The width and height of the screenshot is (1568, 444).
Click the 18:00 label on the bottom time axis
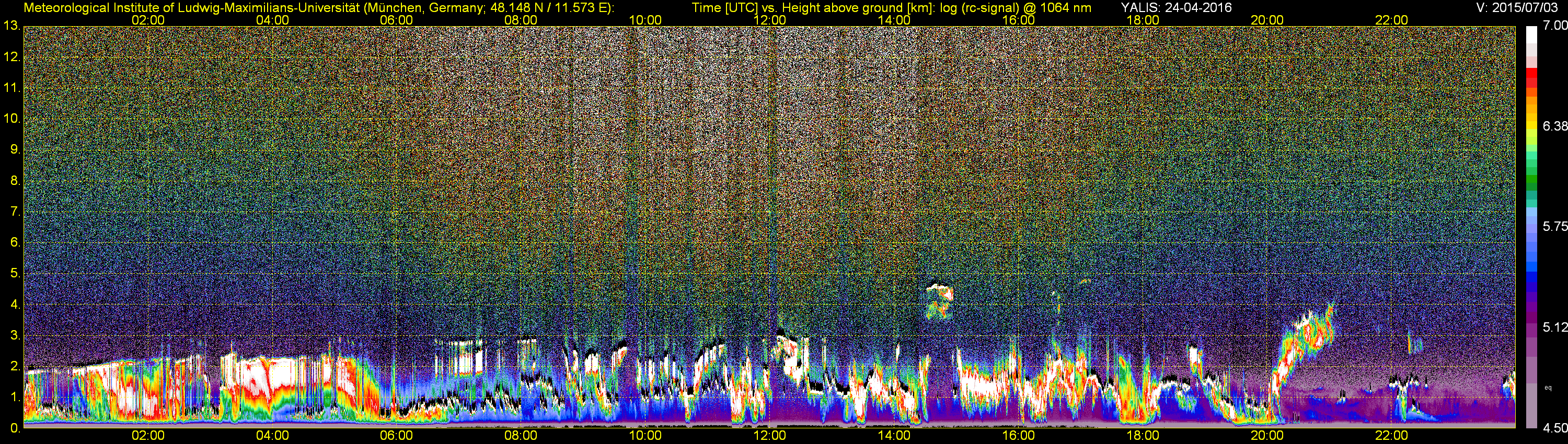coord(1143,436)
